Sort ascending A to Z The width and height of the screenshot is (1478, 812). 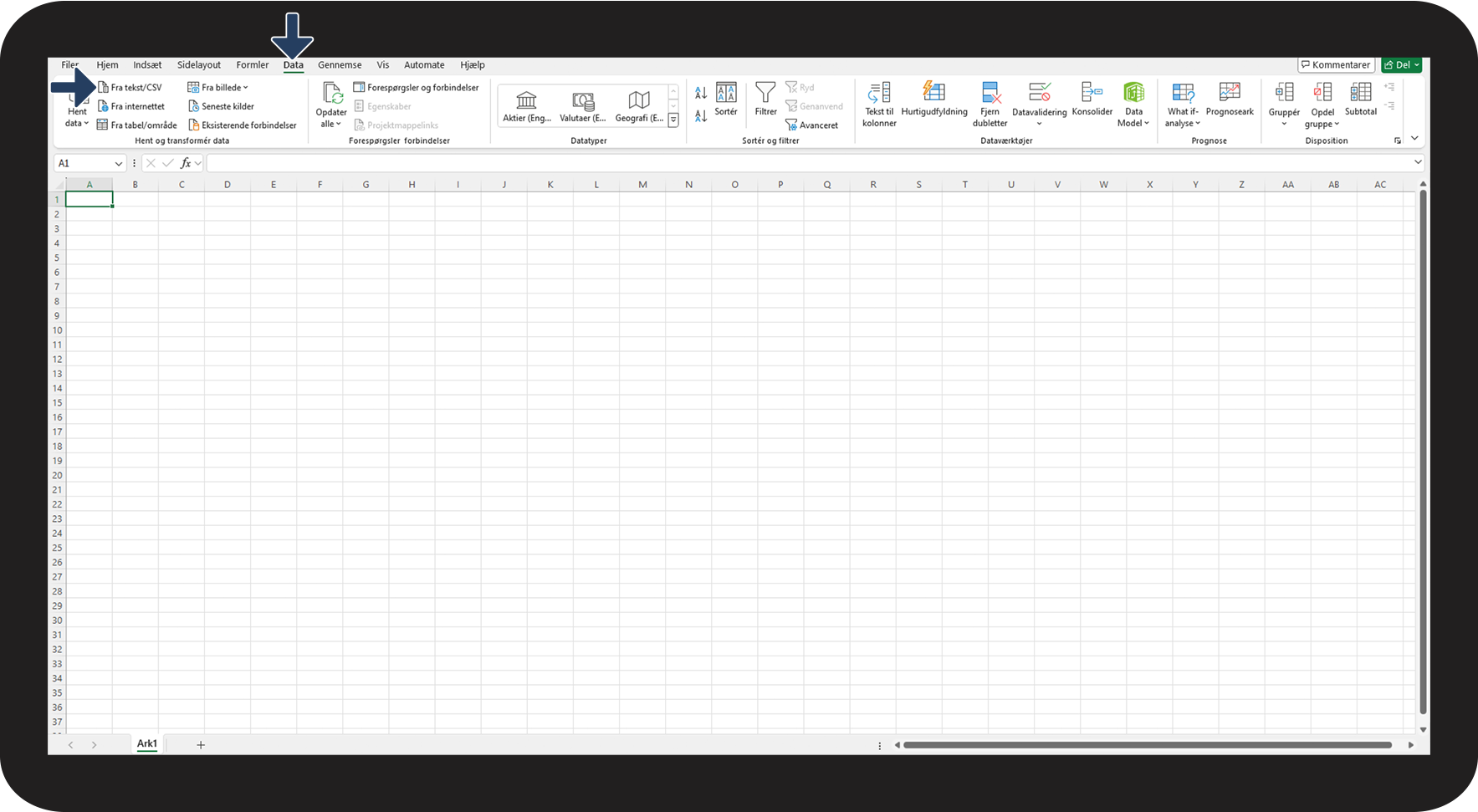point(701,93)
